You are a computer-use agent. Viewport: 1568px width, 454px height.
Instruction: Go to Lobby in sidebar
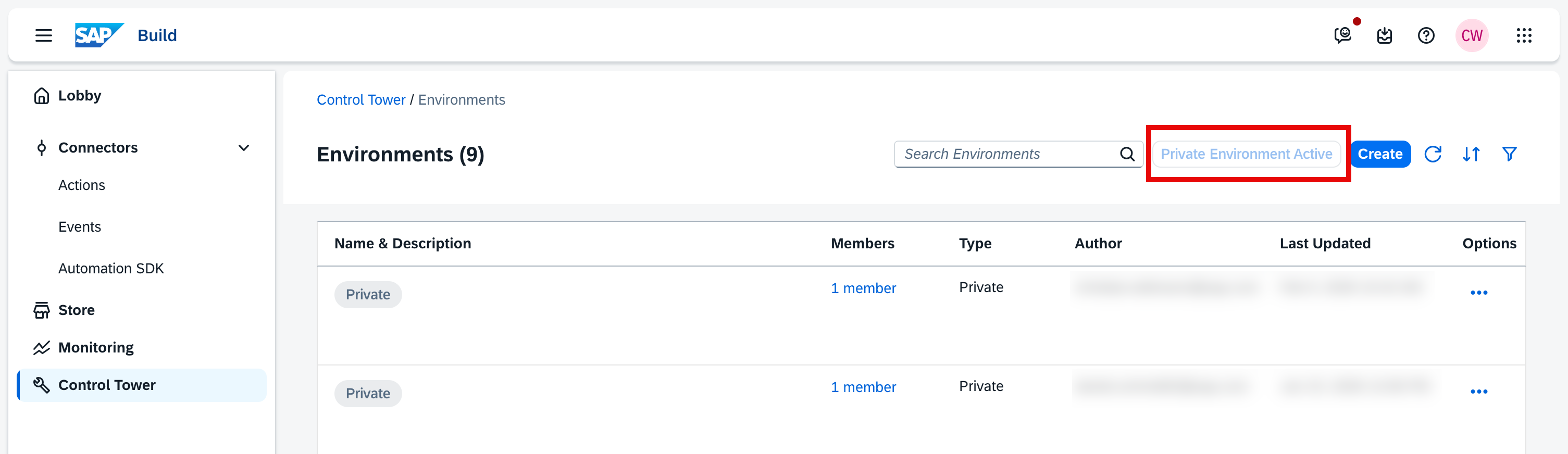(79, 96)
